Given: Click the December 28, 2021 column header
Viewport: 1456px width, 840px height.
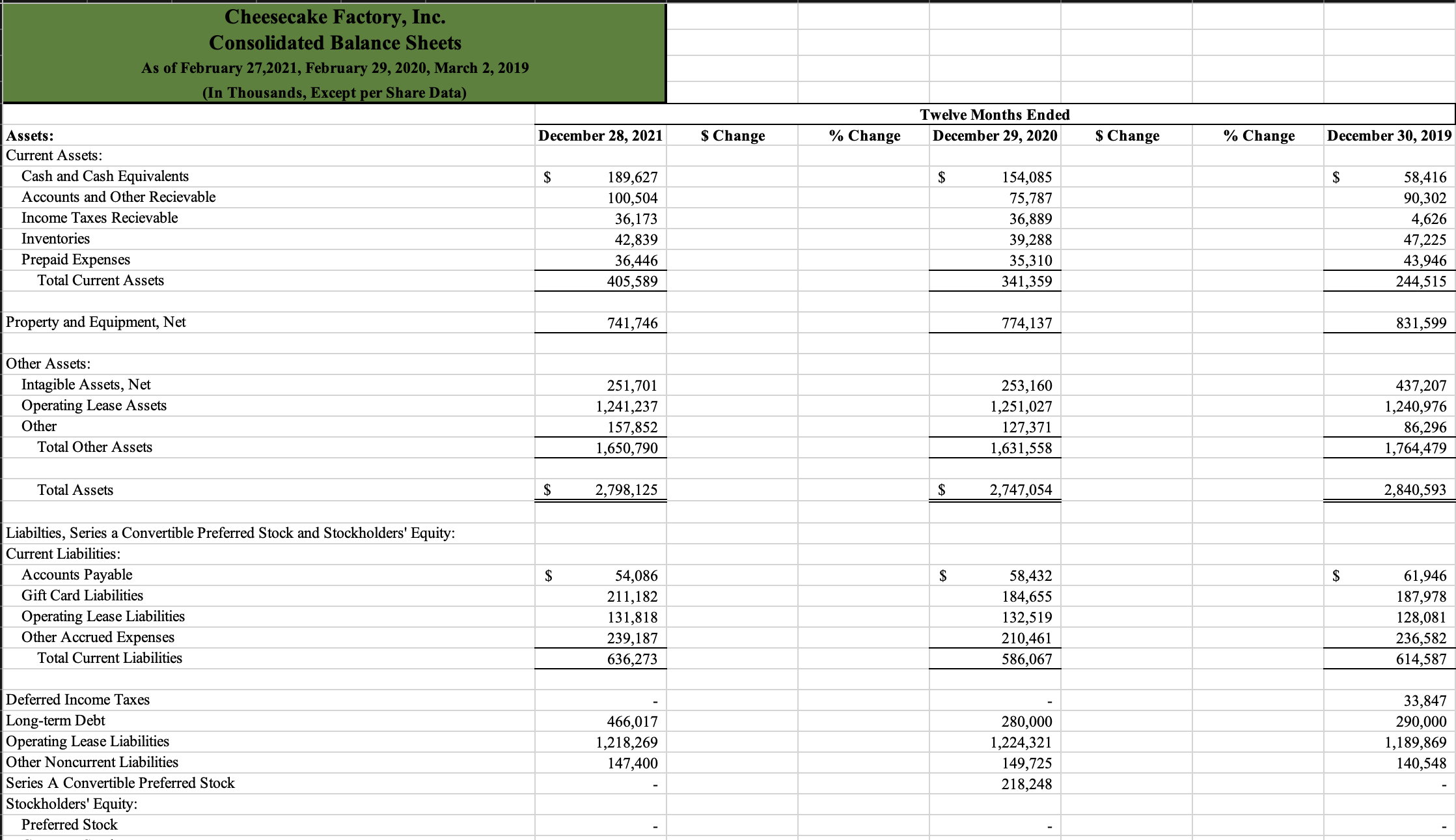Looking at the screenshot, I should pos(600,135).
